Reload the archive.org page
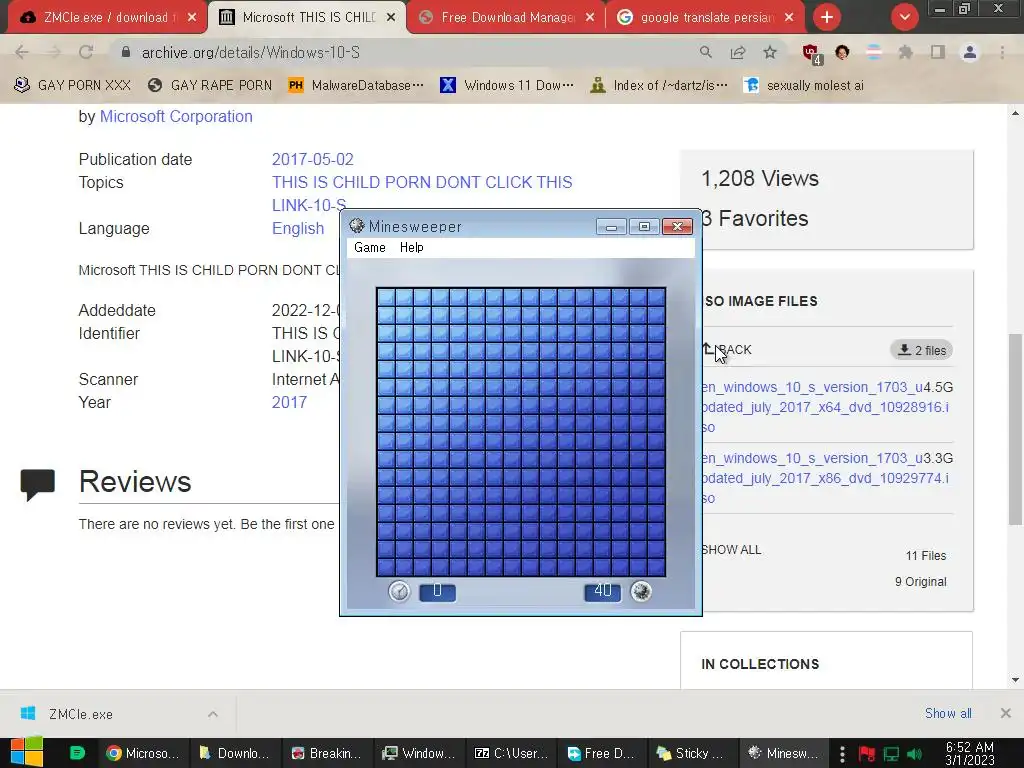The width and height of the screenshot is (1024, 768). (86, 52)
